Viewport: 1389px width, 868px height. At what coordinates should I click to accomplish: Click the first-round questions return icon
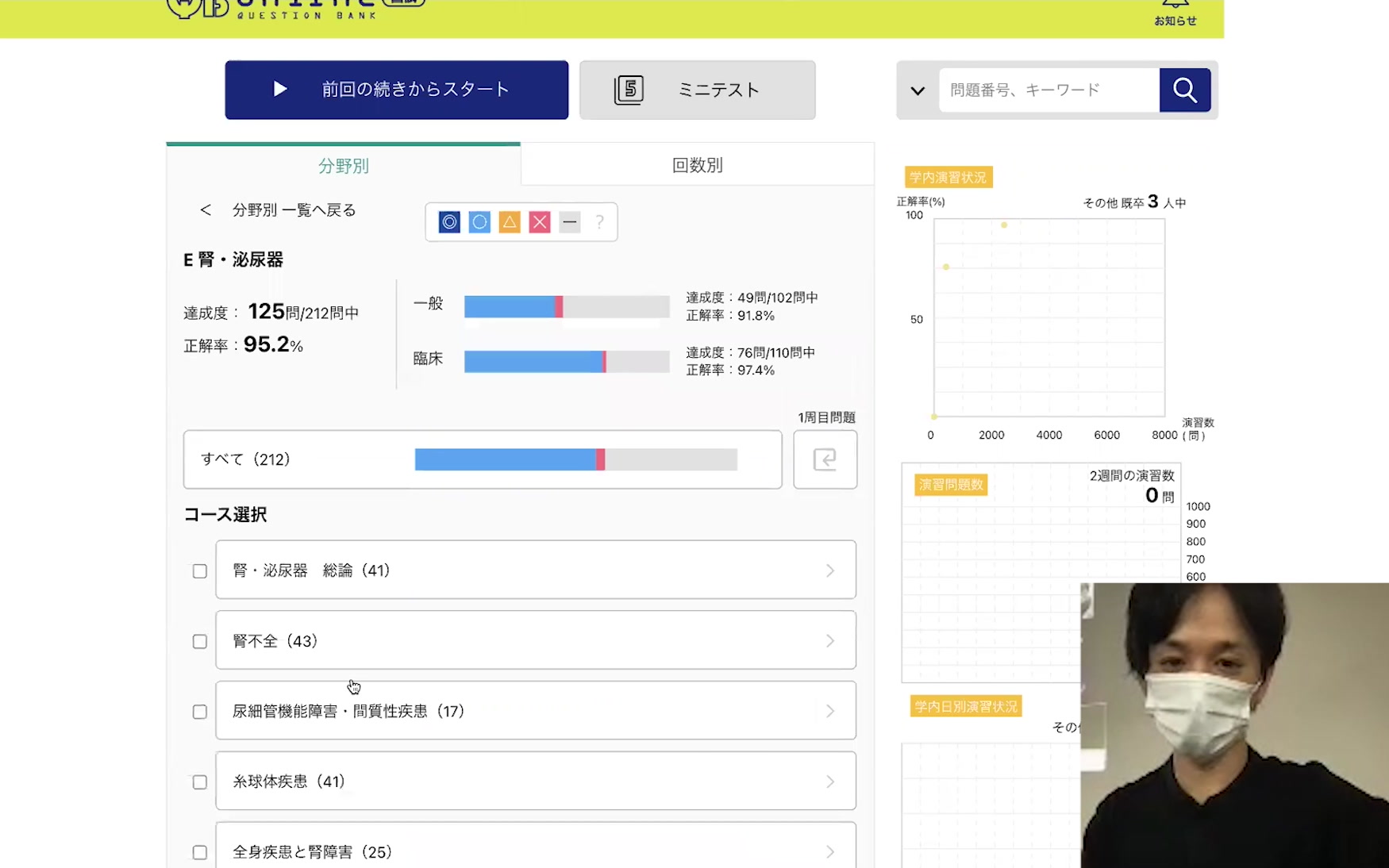point(825,459)
